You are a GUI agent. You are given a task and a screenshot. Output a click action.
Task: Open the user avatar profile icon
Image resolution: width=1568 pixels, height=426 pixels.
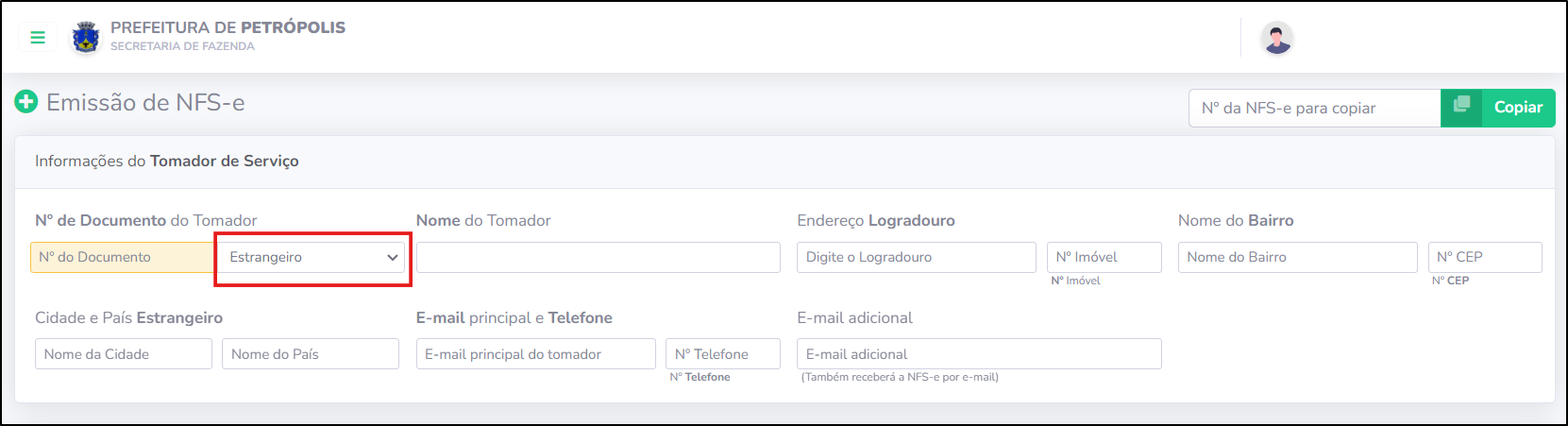(1276, 38)
